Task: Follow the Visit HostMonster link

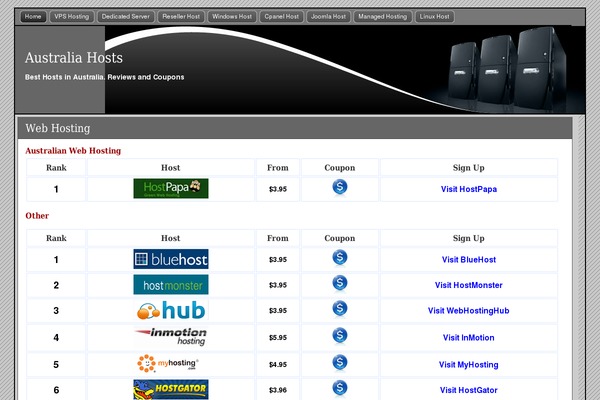Action: [x=469, y=285]
